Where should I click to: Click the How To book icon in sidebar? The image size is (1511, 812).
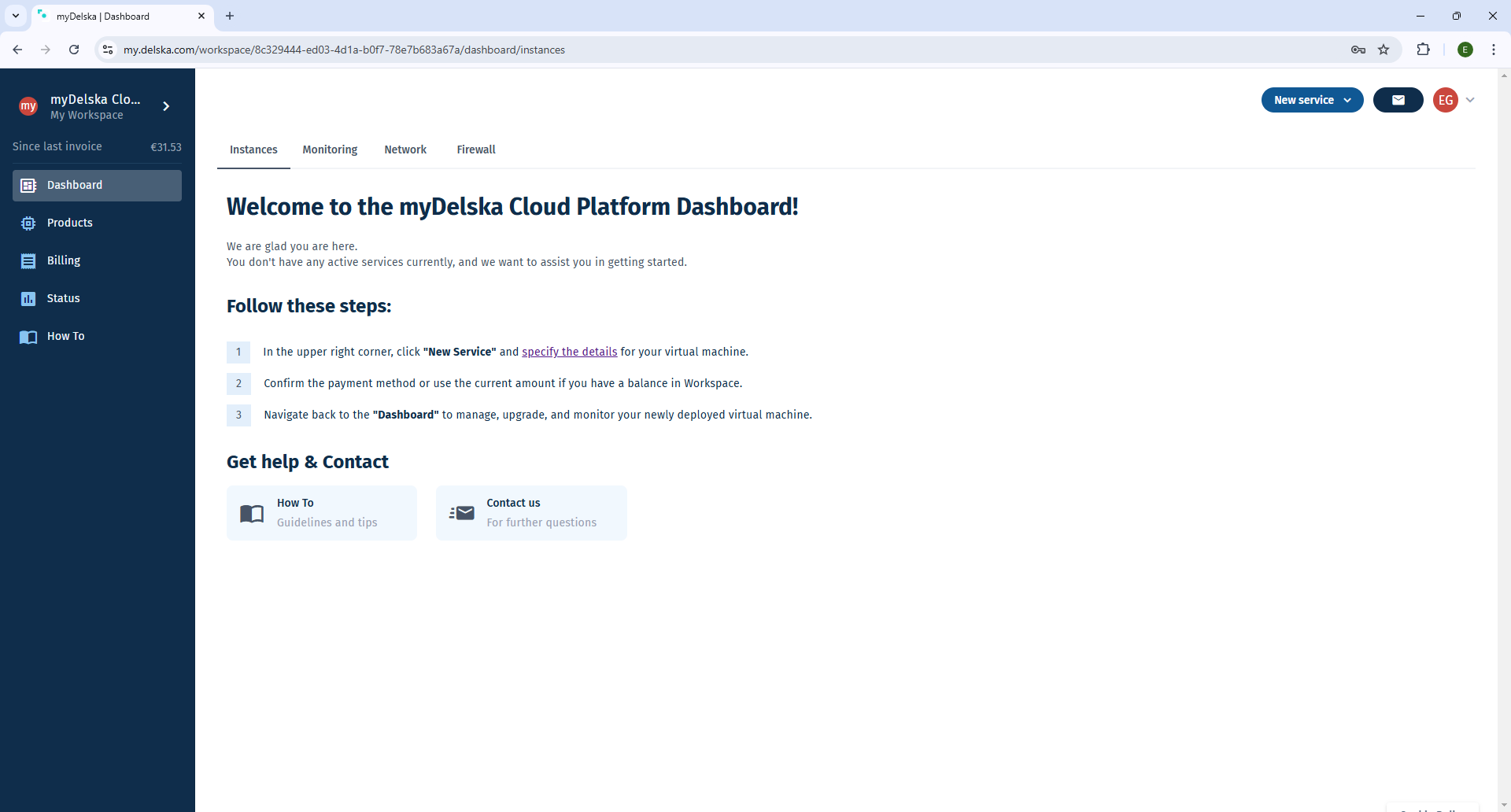pyautogui.click(x=28, y=337)
